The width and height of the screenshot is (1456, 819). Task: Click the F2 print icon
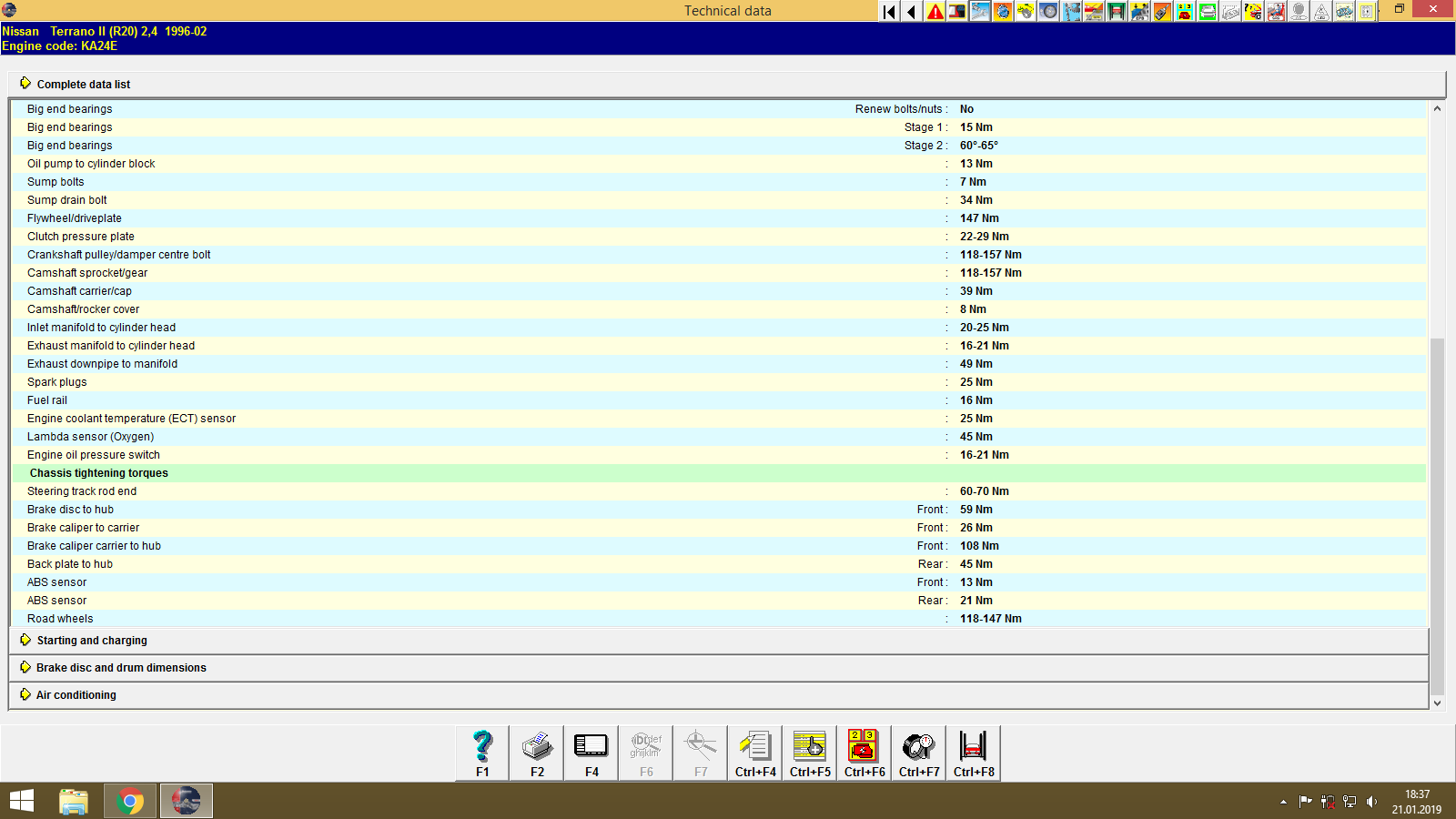tap(536, 752)
